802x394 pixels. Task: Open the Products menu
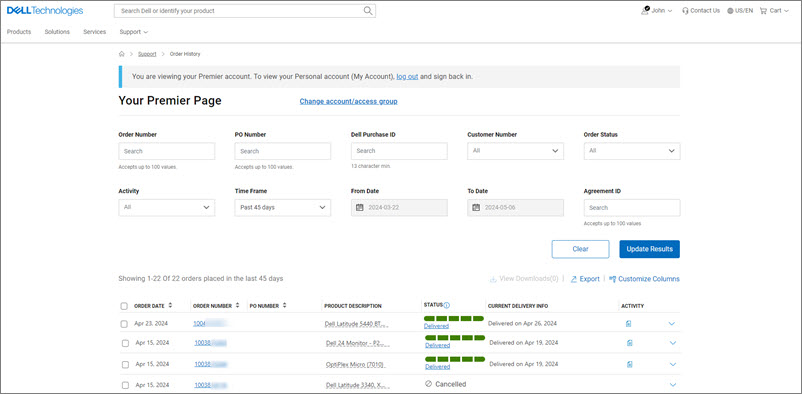pyautogui.click(x=19, y=32)
